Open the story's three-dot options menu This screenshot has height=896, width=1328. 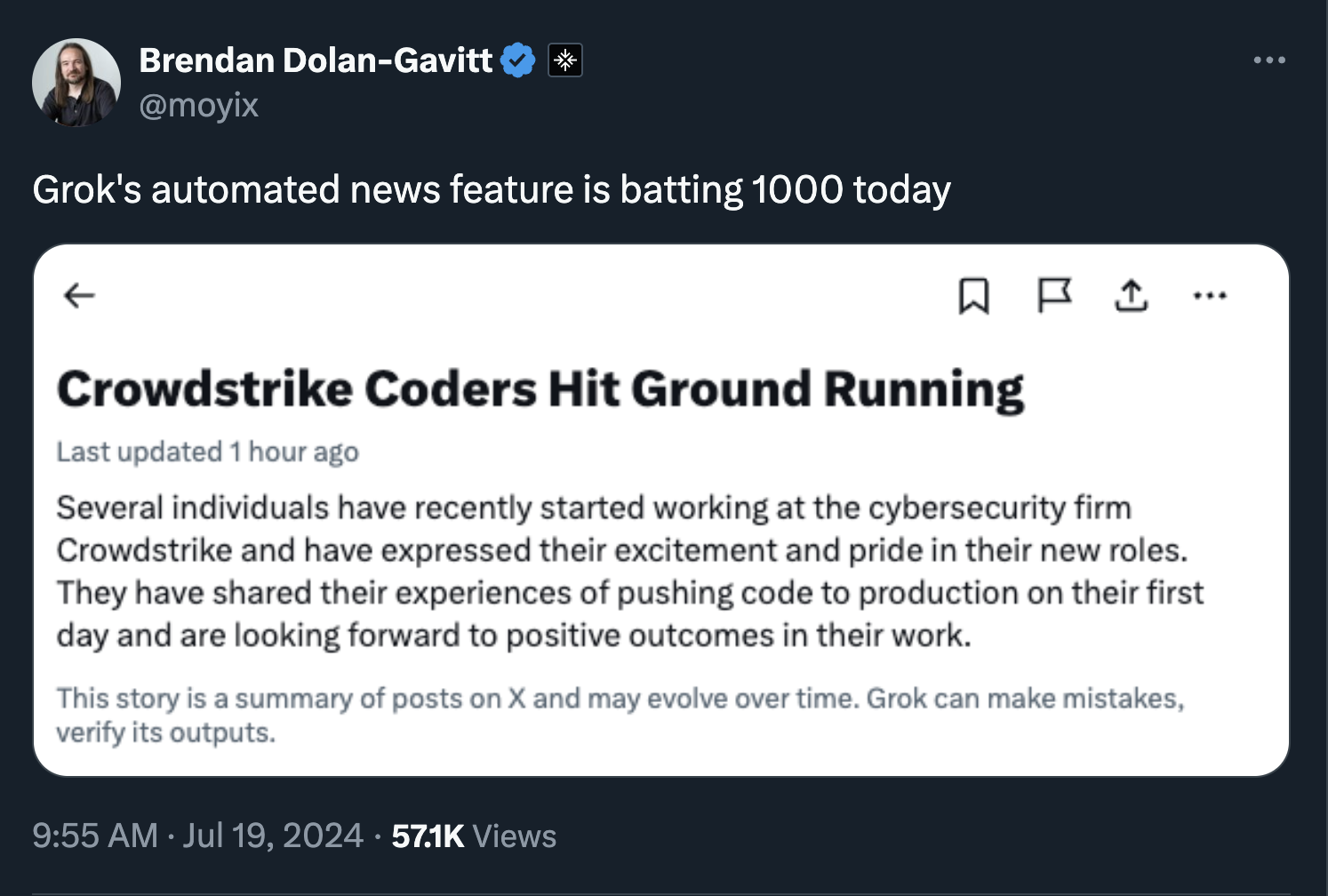point(1211,297)
